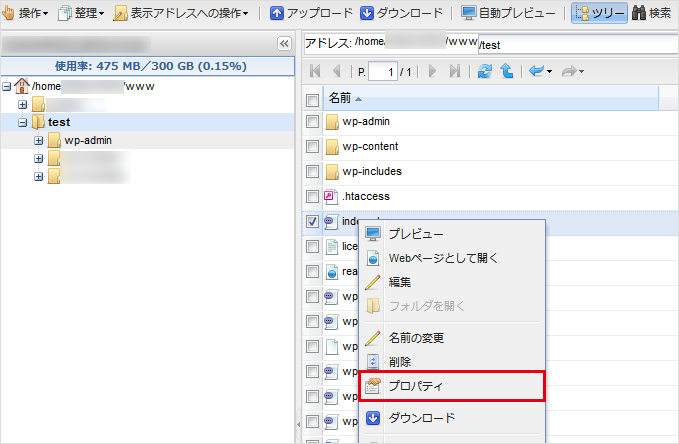Check the wp-content folder checkbox

313,147
